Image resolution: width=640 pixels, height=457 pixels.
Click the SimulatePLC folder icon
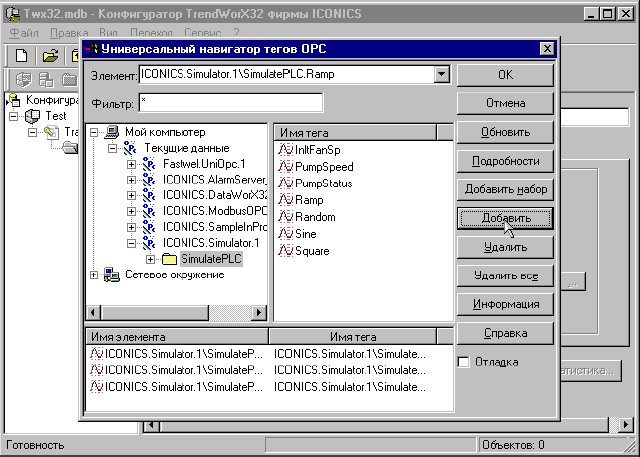[169, 259]
